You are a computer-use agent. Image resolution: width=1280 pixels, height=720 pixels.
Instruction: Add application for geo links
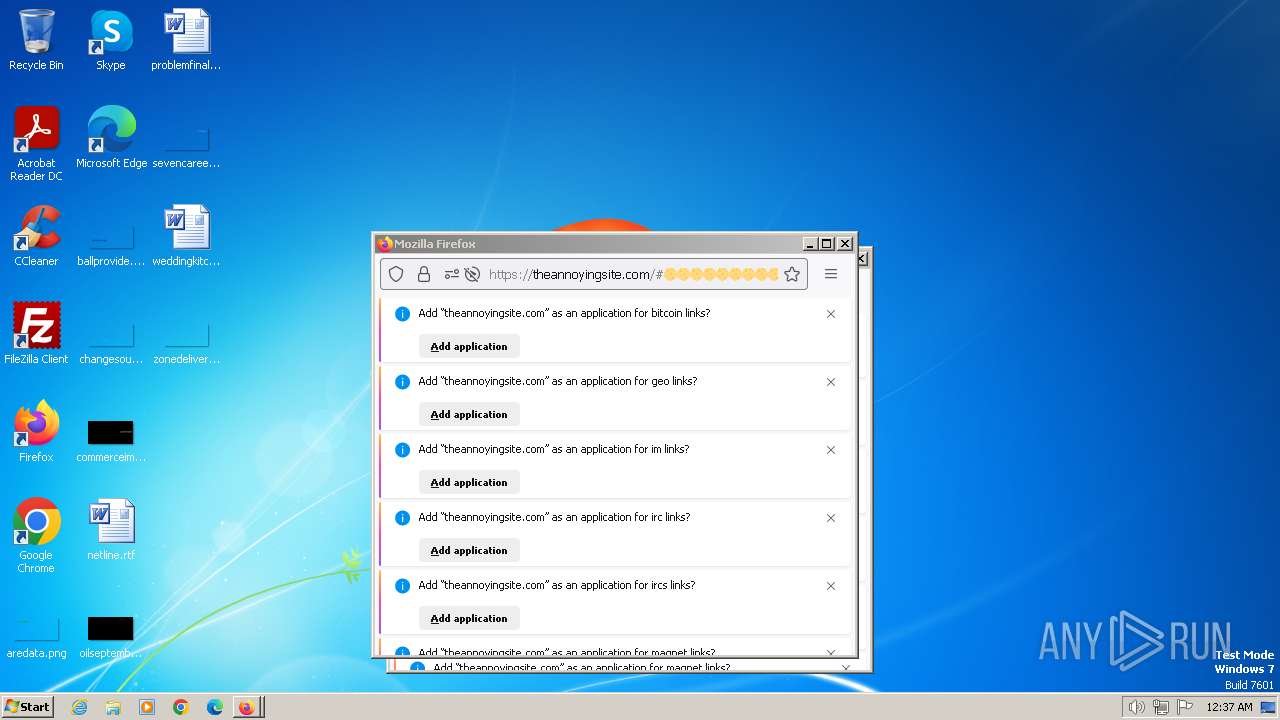[x=469, y=414]
